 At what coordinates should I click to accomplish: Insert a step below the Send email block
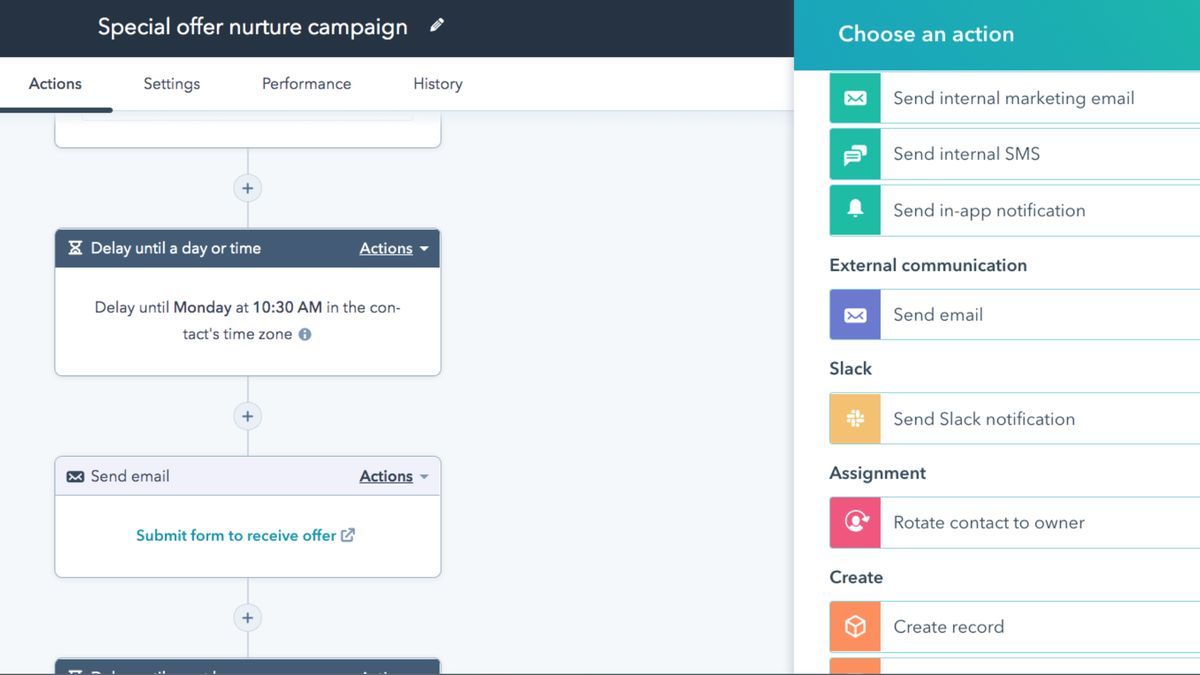tap(248, 617)
